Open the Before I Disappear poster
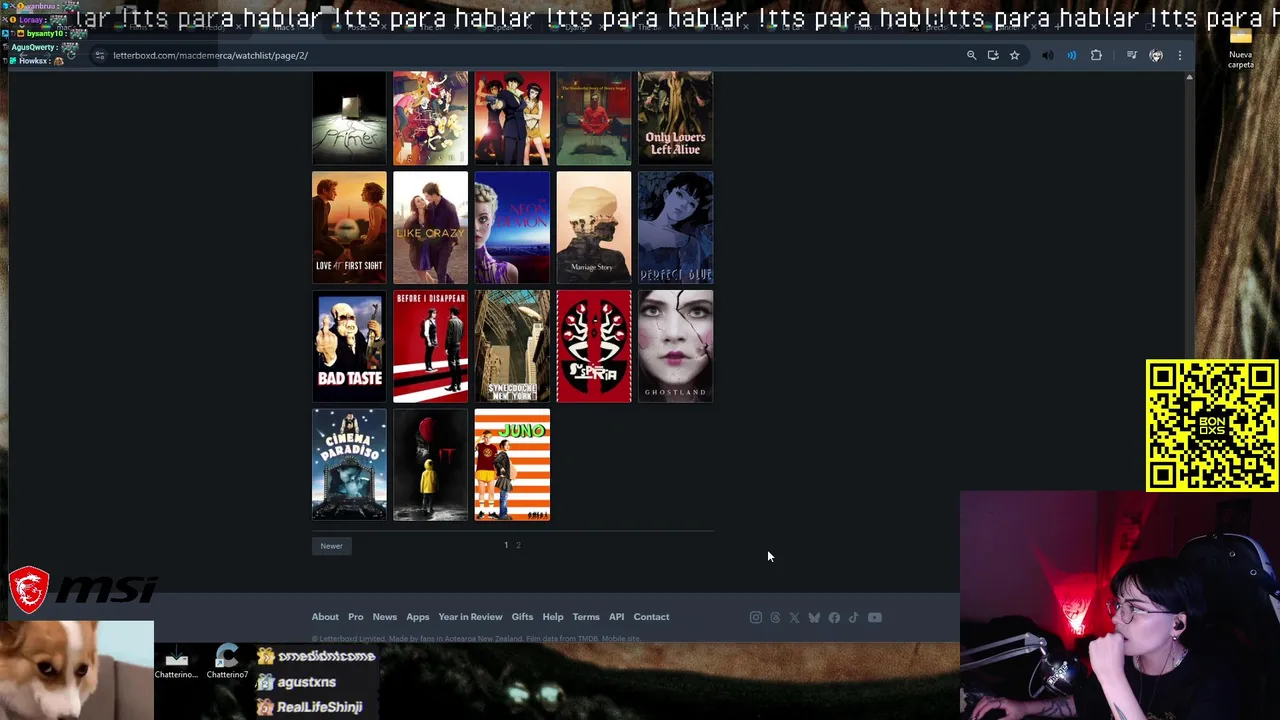This screenshot has width=1280, height=720. point(430,346)
